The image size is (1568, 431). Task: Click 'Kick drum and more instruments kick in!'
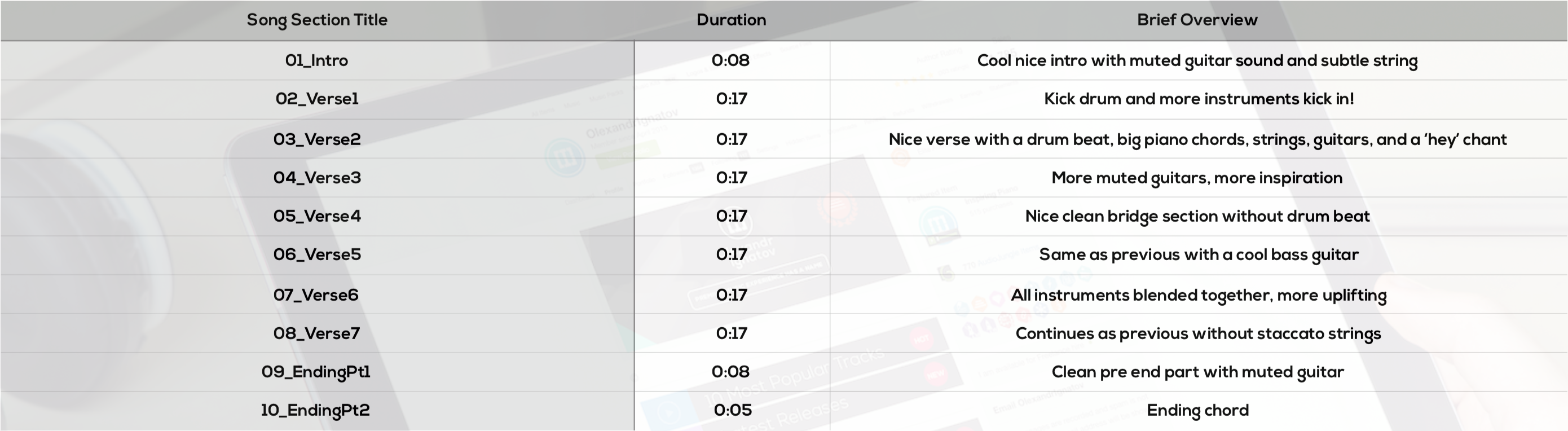point(1199,99)
